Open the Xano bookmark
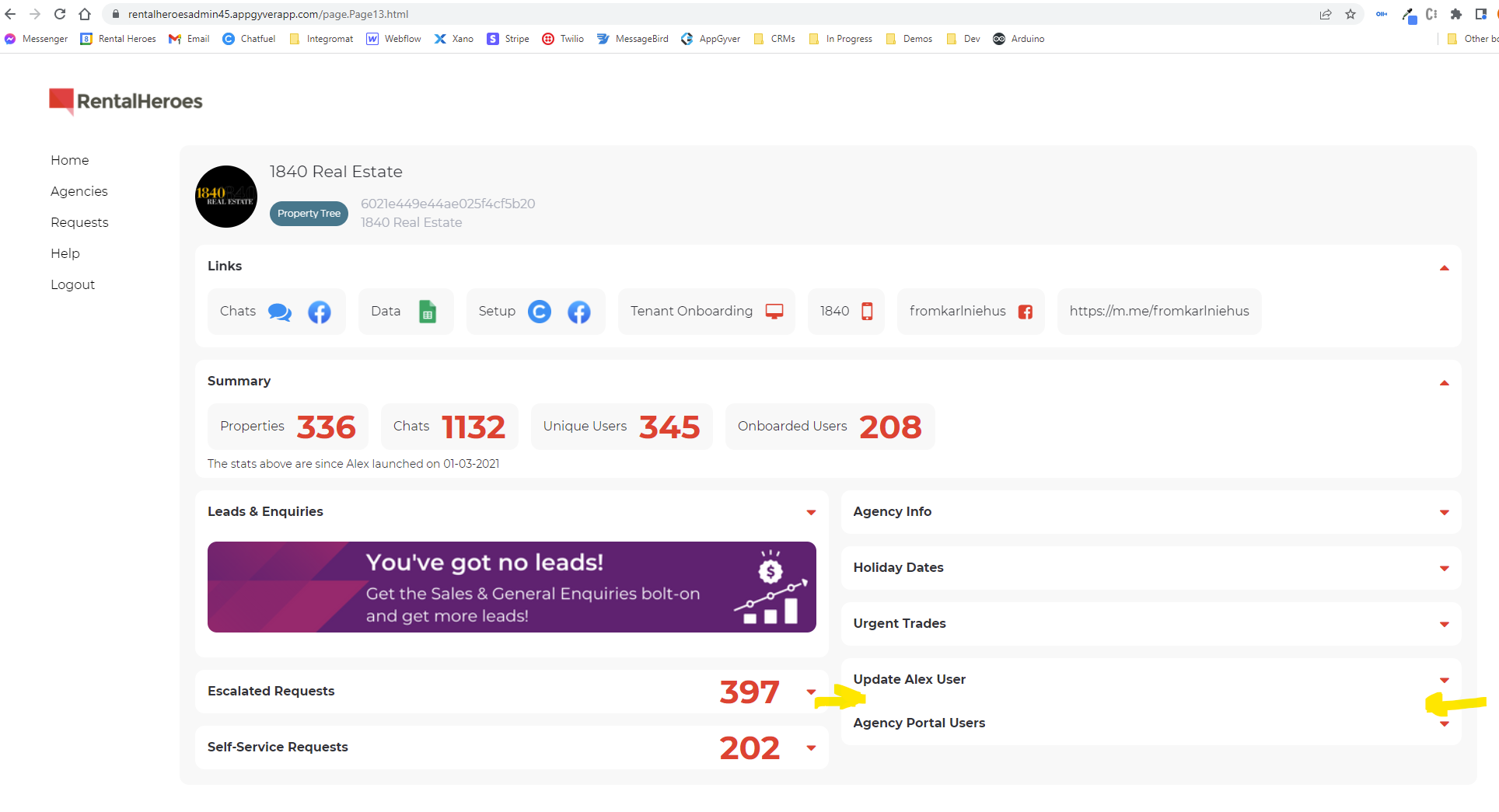1499x812 pixels. [454, 39]
